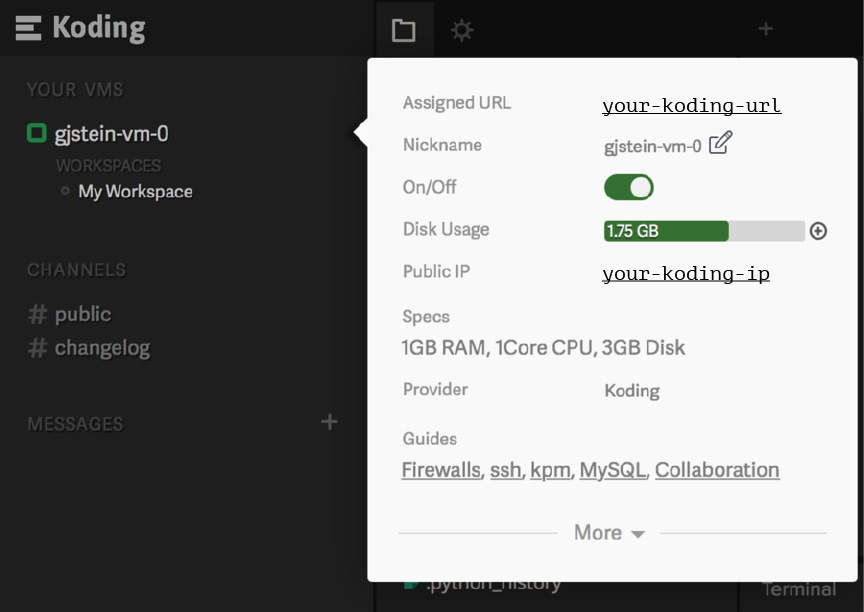The image size is (864, 612).
Task: Toggle the VM On/Off switch
Action: (x=629, y=187)
